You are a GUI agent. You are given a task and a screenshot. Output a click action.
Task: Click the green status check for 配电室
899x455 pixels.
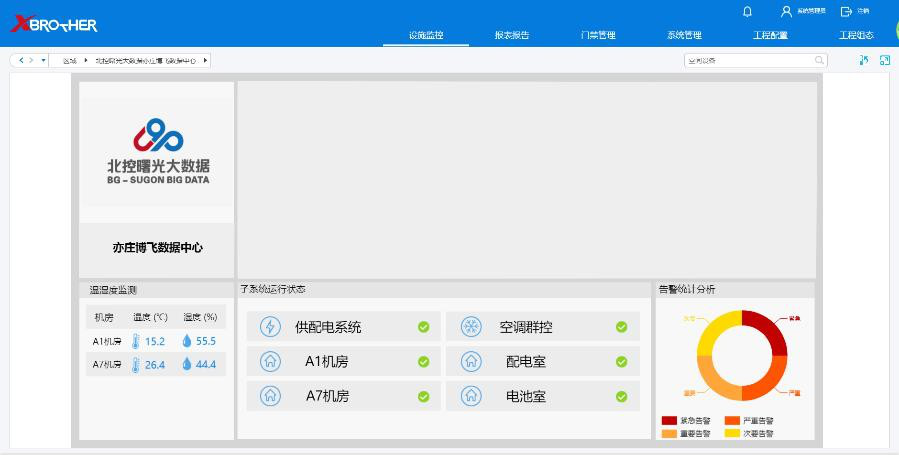pyautogui.click(x=621, y=362)
